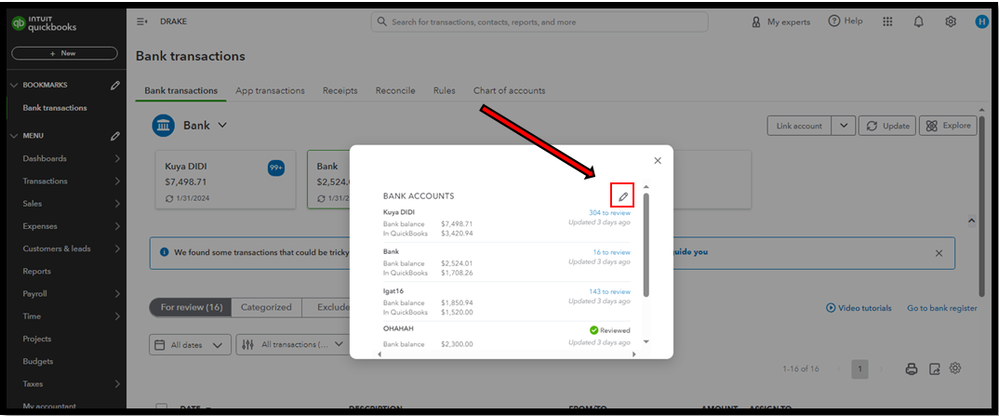Click the pencil edit icon in Bank Accounts popup
This screenshot has height=416, width=999.
pos(622,196)
